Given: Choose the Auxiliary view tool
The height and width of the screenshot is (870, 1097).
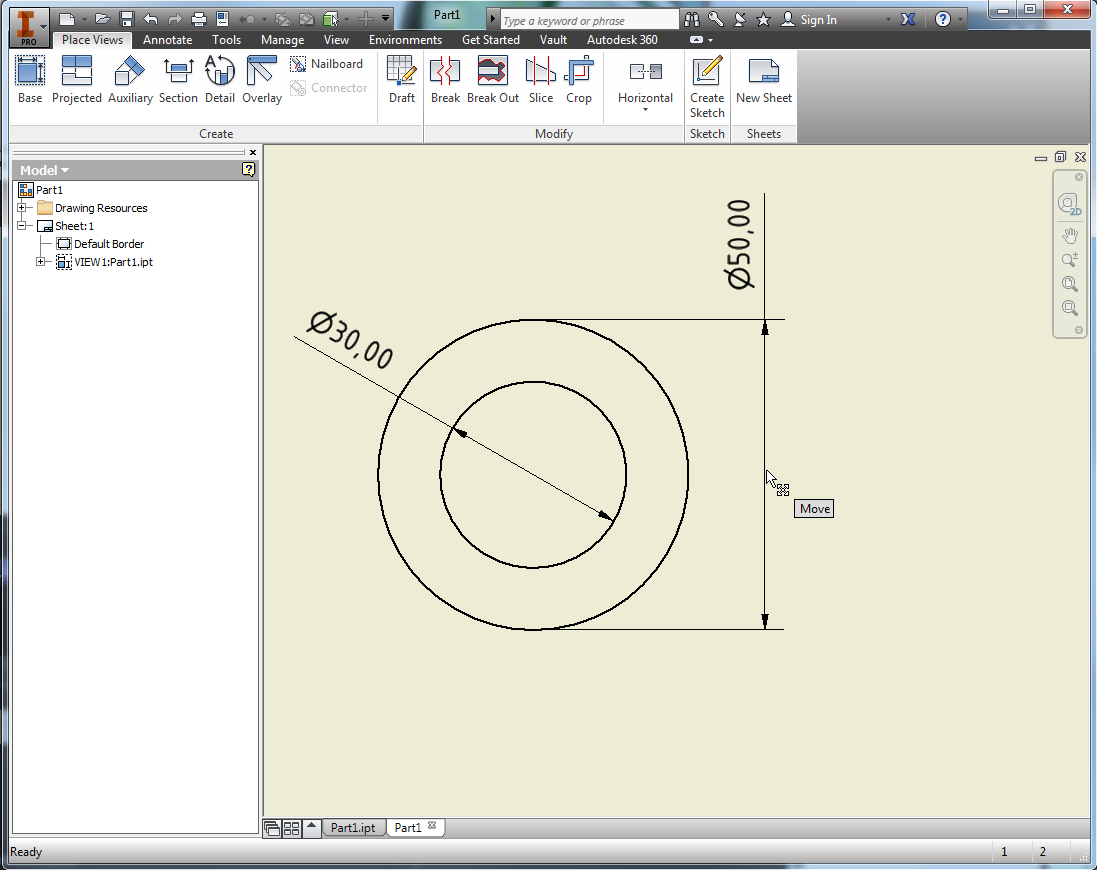Looking at the screenshot, I should coord(130,80).
